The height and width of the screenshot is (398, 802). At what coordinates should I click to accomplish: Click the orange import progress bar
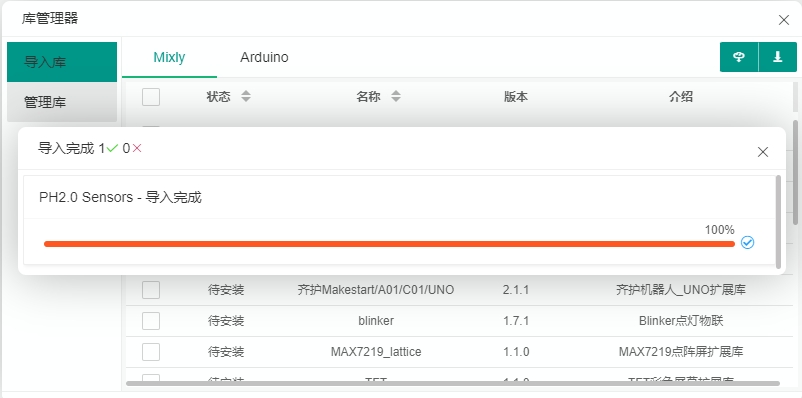pos(389,244)
